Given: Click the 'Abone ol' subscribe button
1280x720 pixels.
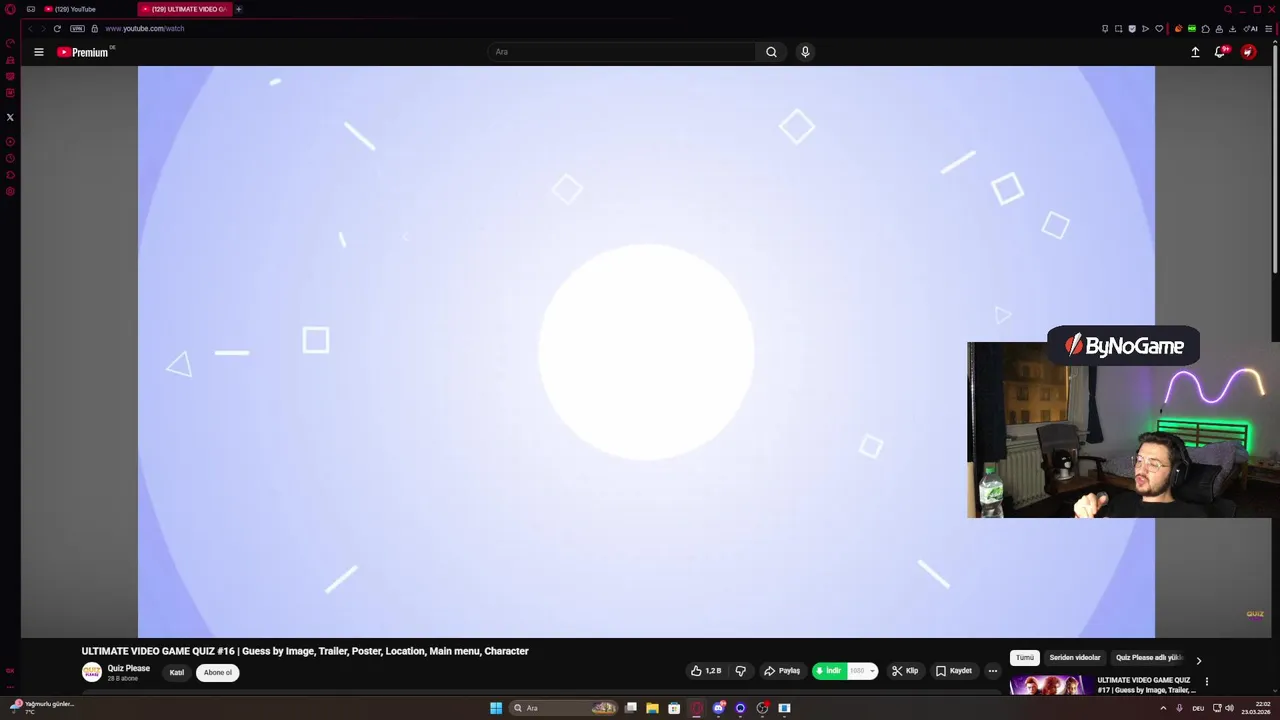Looking at the screenshot, I should 218,672.
